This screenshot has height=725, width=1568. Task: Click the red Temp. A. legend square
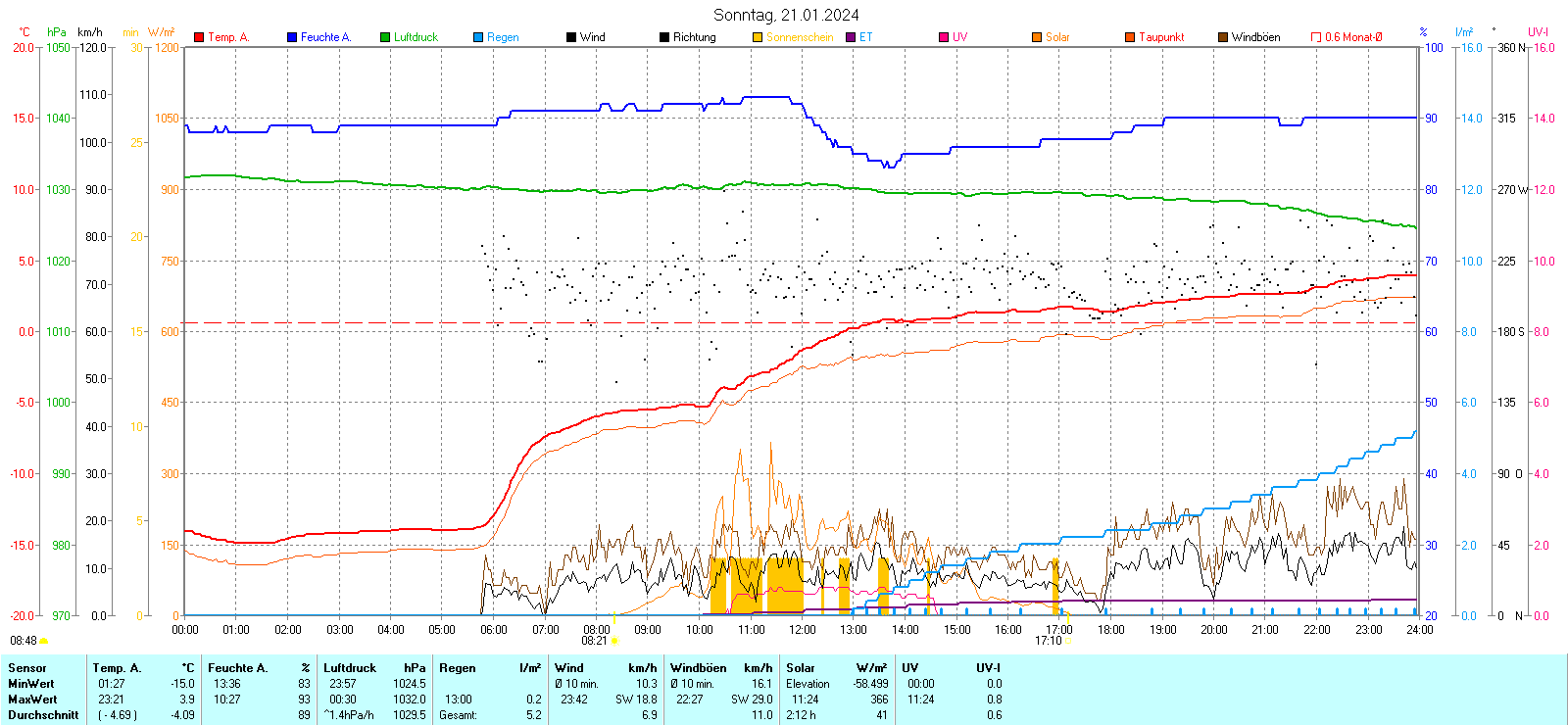[199, 37]
